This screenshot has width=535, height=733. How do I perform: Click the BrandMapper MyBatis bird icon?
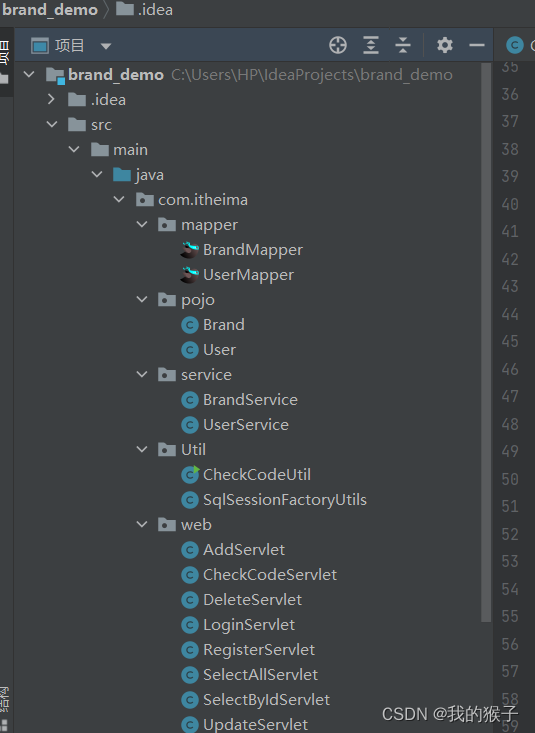click(x=189, y=250)
